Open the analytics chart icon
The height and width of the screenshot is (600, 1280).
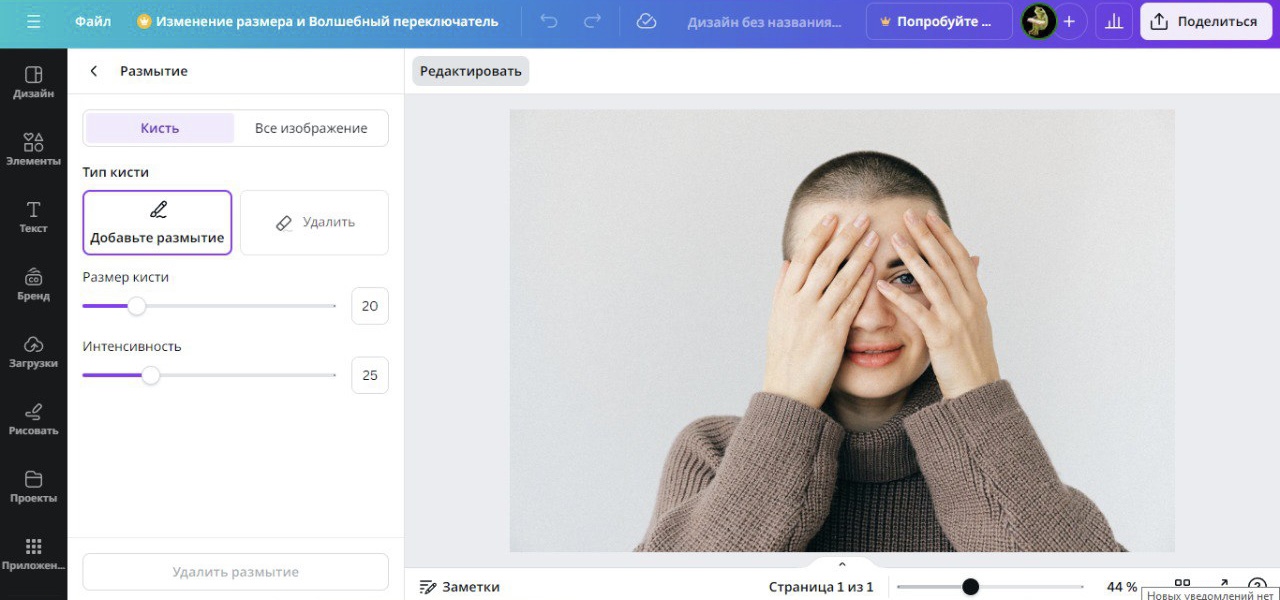1114,21
